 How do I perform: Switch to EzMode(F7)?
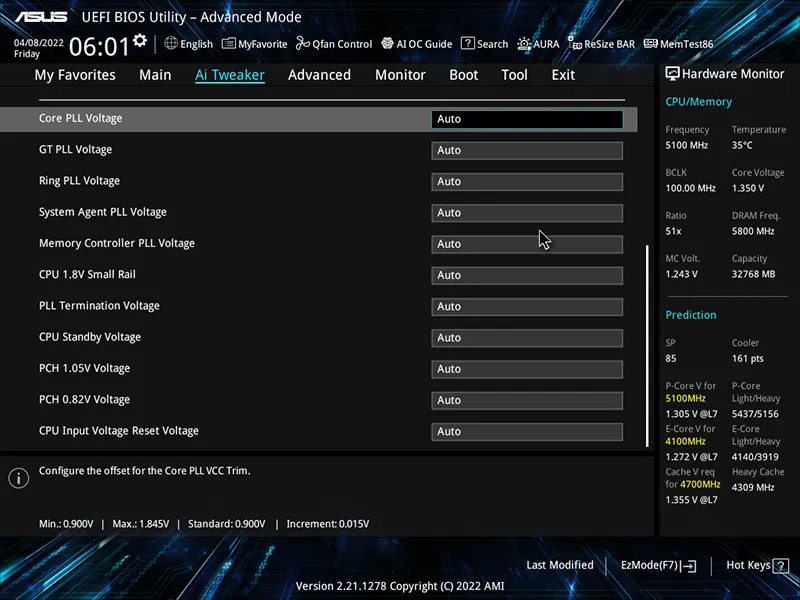[x=659, y=565]
